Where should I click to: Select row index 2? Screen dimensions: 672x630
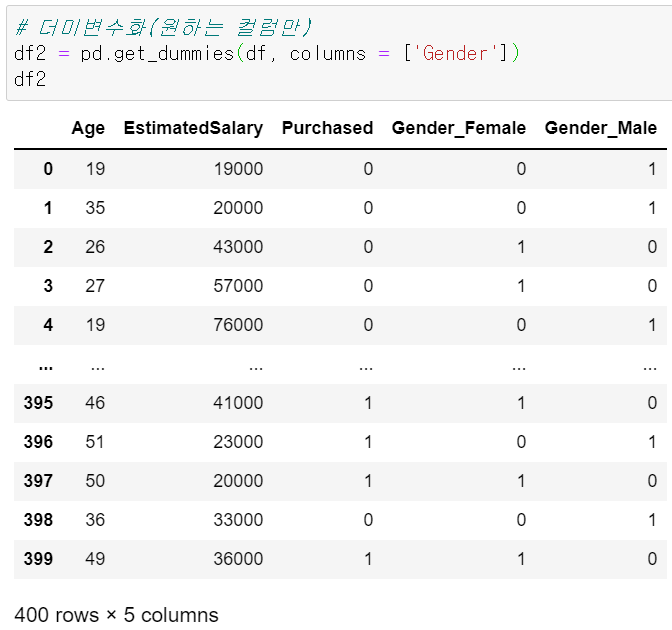coord(48,247)
